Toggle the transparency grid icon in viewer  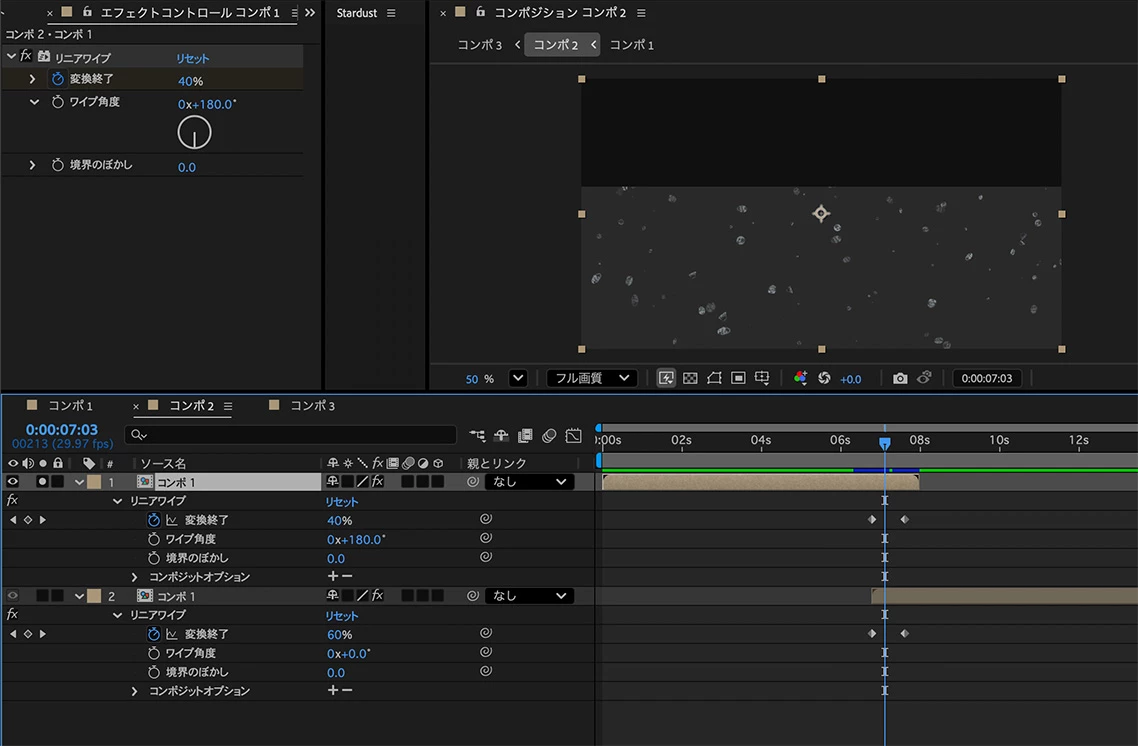click(690, 378)
